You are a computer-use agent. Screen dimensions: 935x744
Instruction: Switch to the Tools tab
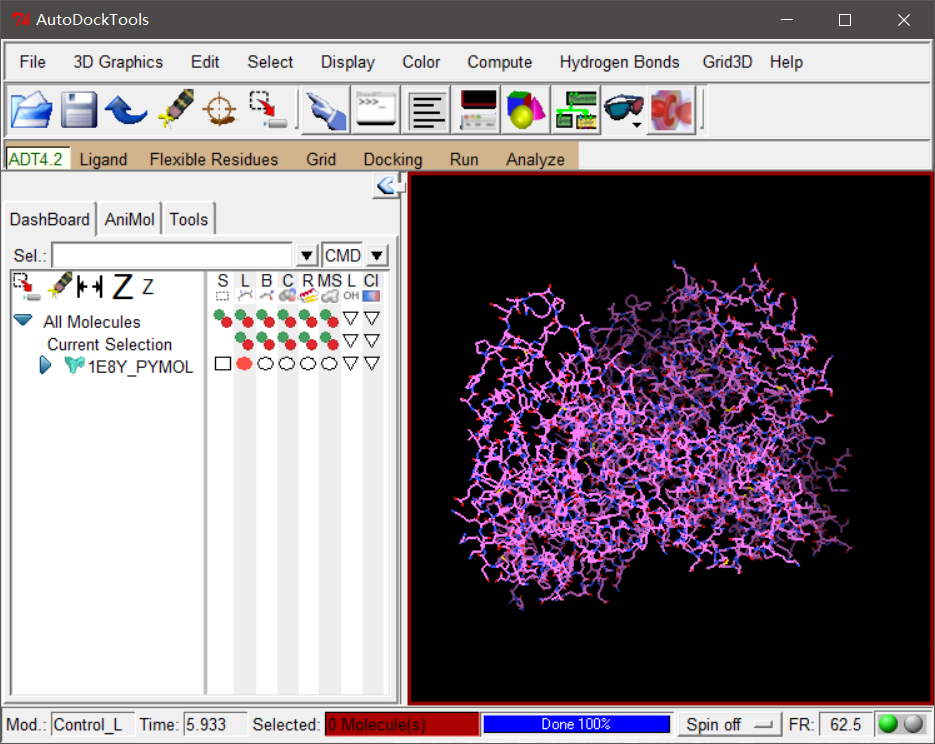(188, 219)
